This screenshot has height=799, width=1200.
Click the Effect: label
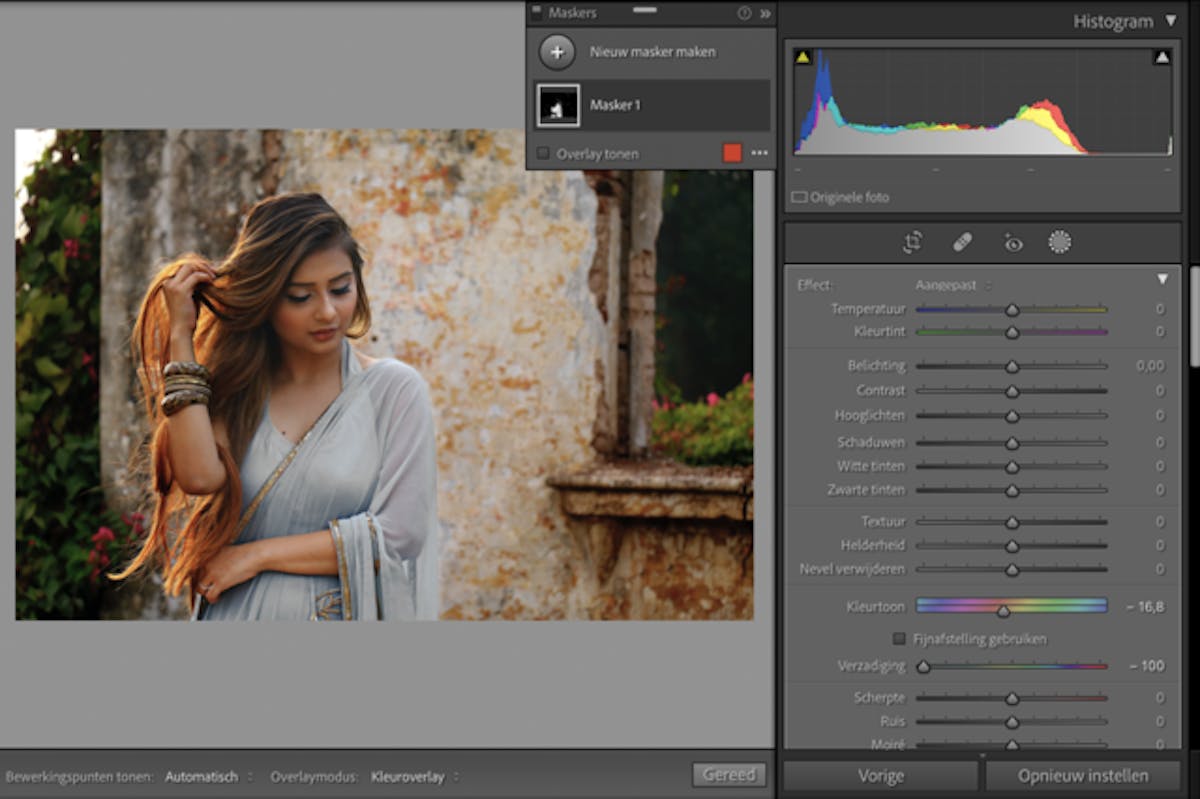[815, 285]
